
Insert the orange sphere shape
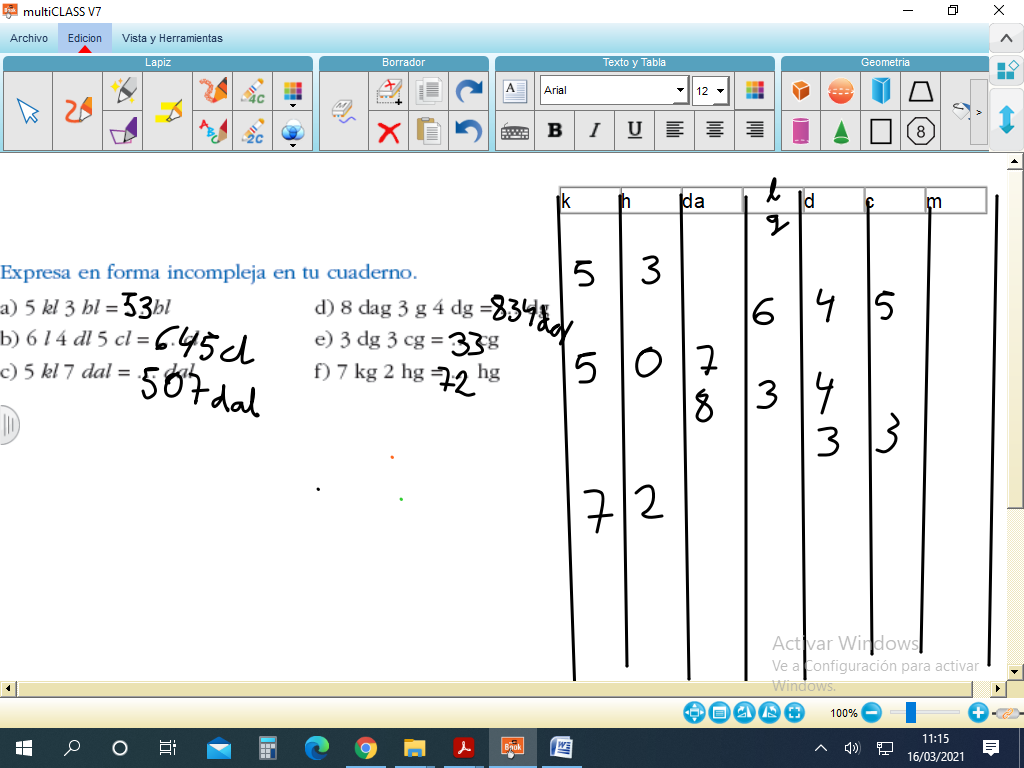pos(840,91)
